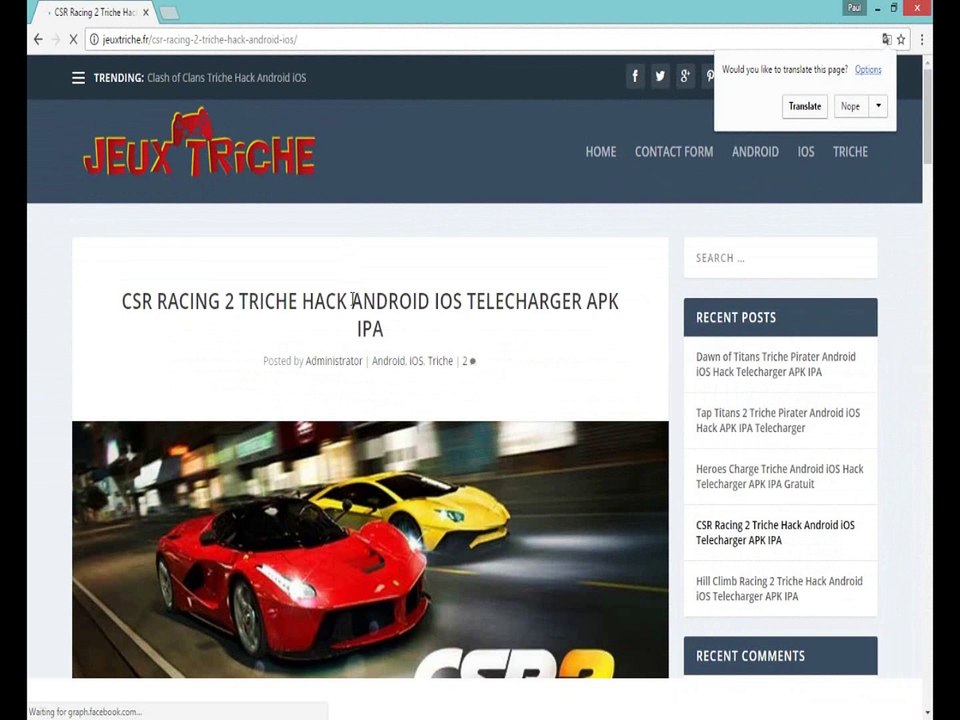The height and width of the screenshot is (720, 960).
Task: Open Heroes Charge Triche recent post
Action: (779, 476)
